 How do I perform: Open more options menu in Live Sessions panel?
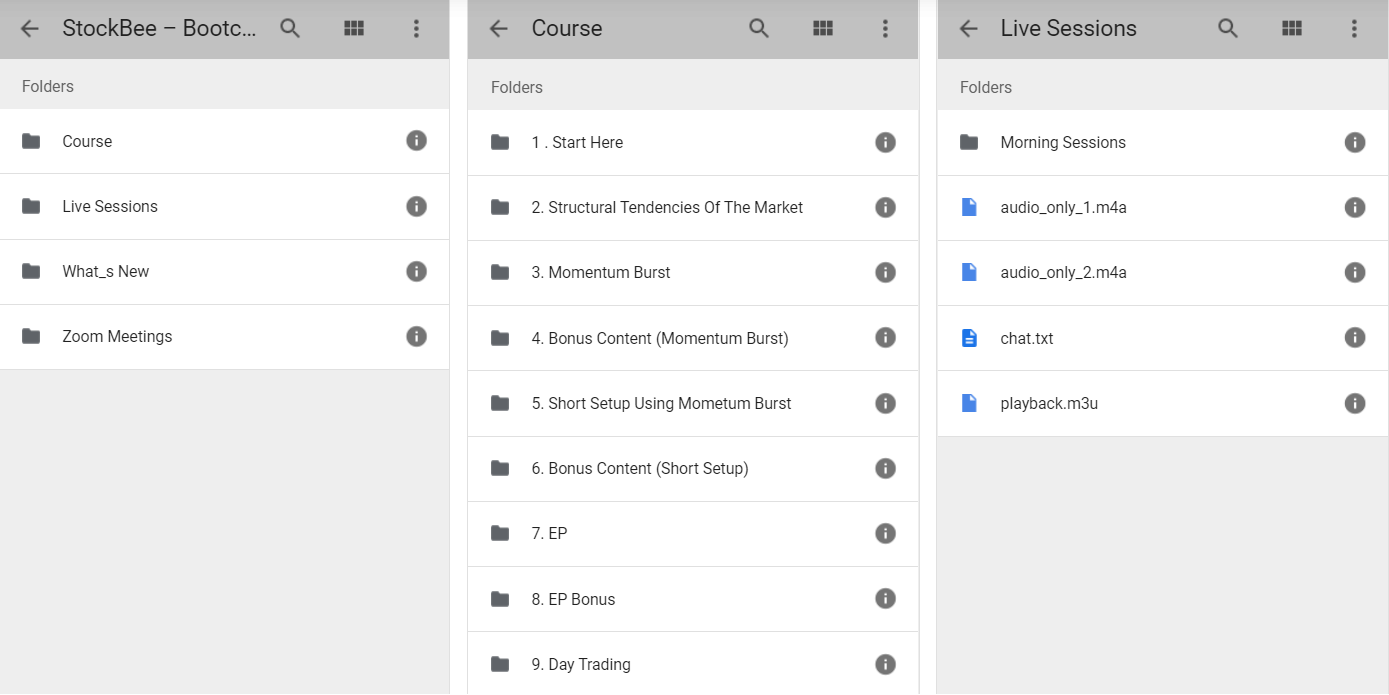click(1354, 29)
